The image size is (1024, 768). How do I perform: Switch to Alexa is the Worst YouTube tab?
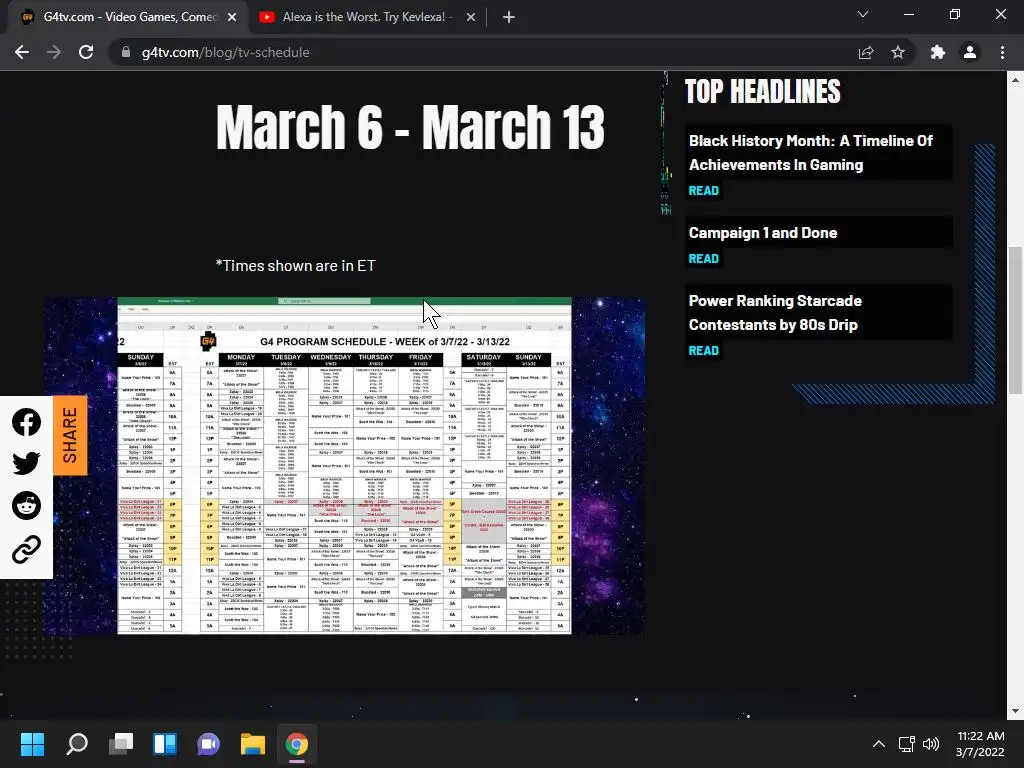pos(364,17)
